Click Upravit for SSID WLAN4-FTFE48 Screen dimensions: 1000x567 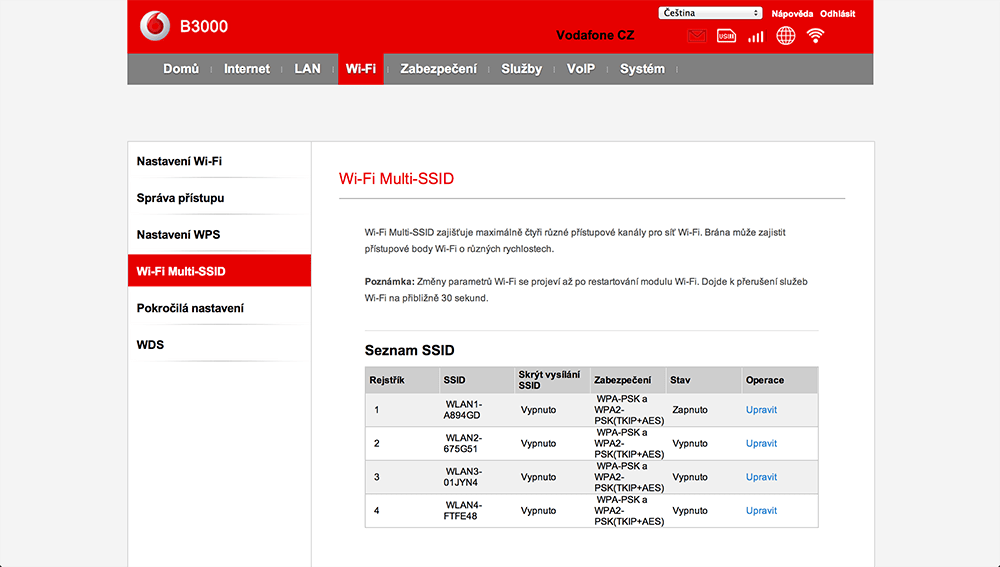pos(761,510)
